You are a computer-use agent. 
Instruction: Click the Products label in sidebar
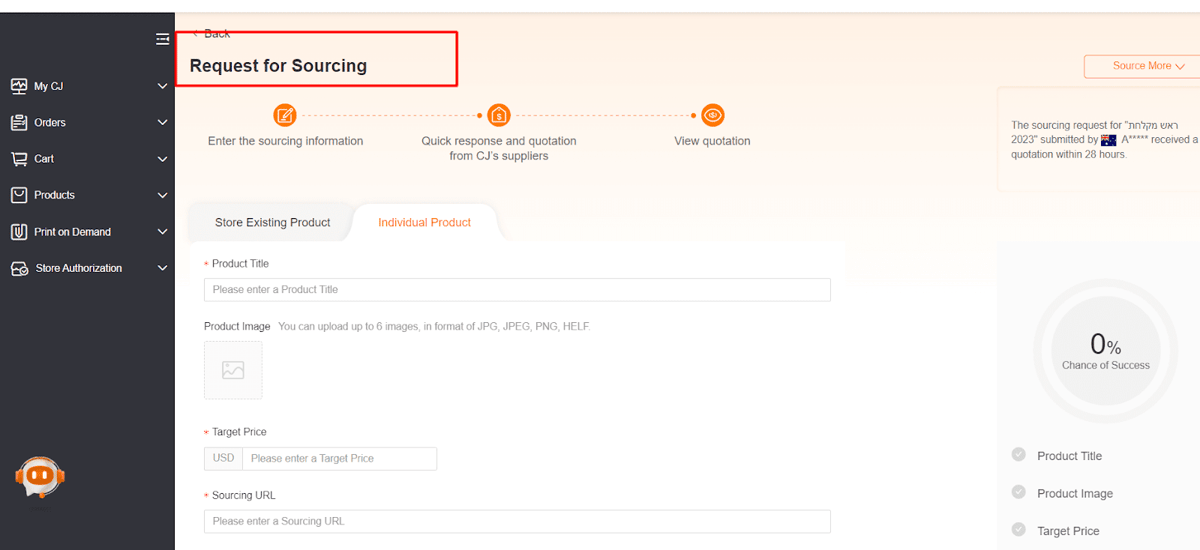(x=54, y=195)
